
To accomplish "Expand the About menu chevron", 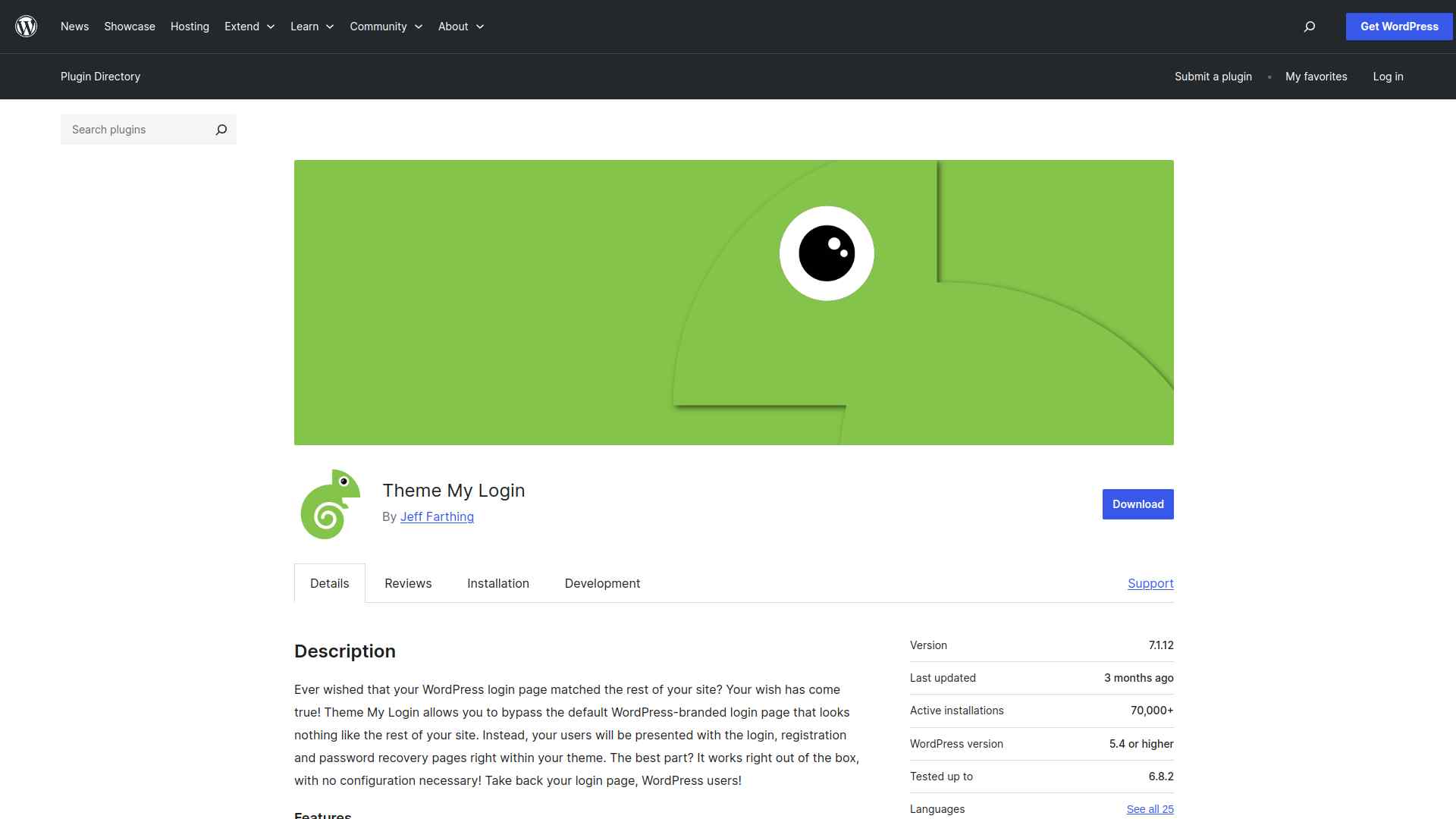I will pos(480,27).
